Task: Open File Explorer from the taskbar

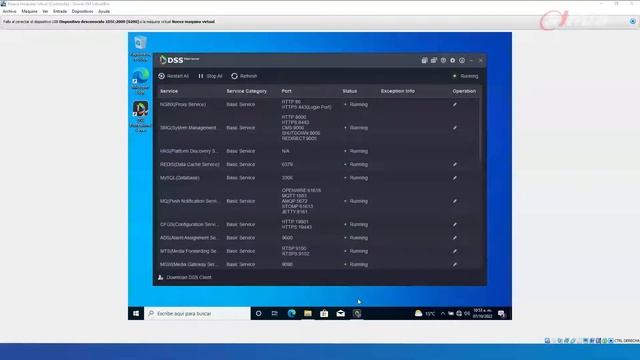Action: [x=308, y=313]
